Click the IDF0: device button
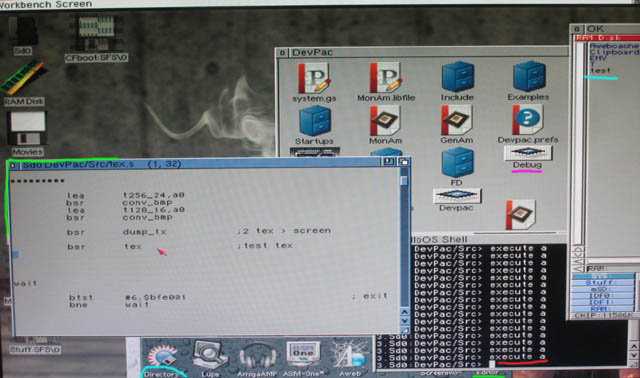 [603, 296]
